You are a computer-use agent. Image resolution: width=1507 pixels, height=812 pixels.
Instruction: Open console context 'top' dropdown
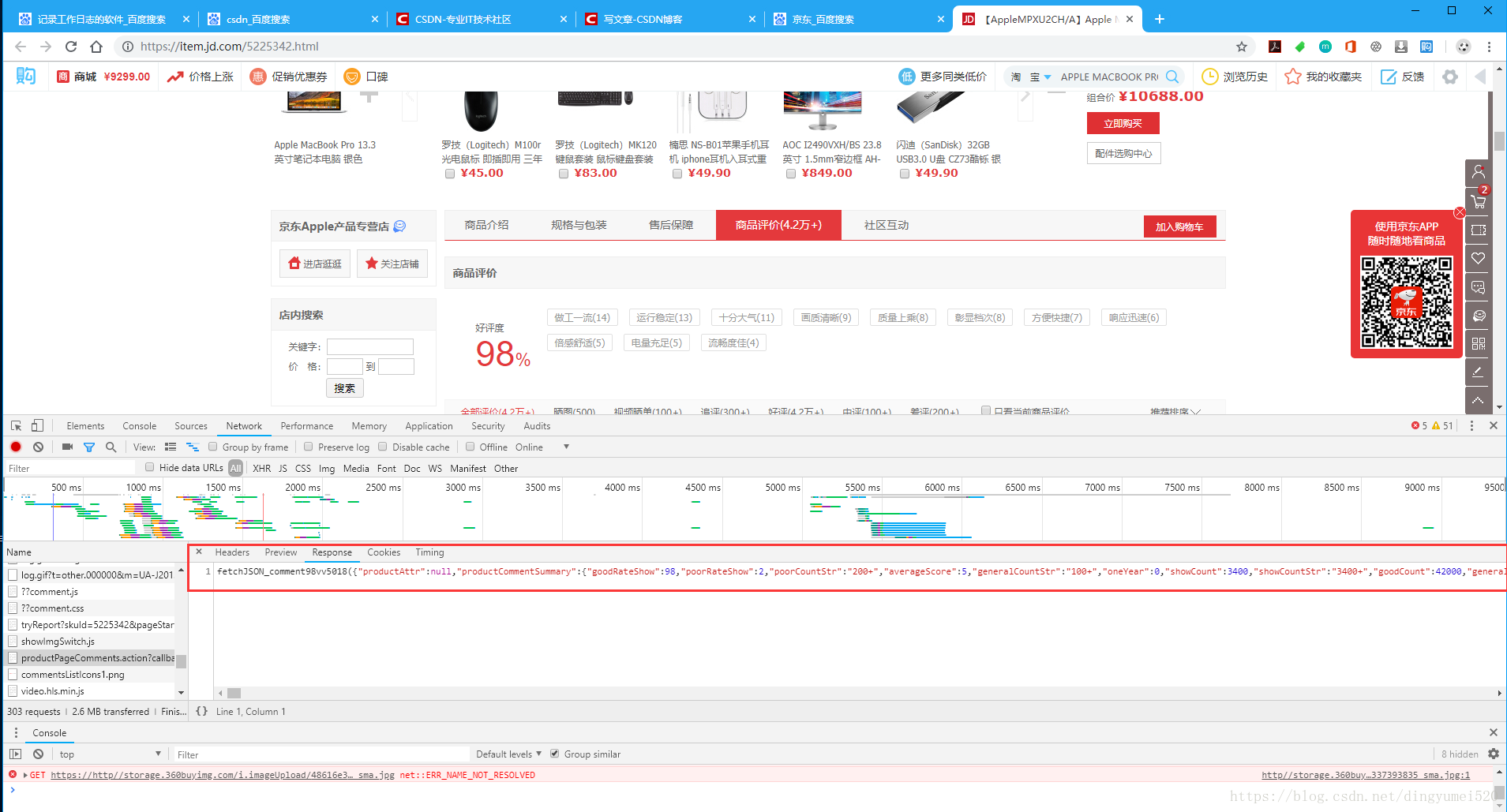[110, 754]
